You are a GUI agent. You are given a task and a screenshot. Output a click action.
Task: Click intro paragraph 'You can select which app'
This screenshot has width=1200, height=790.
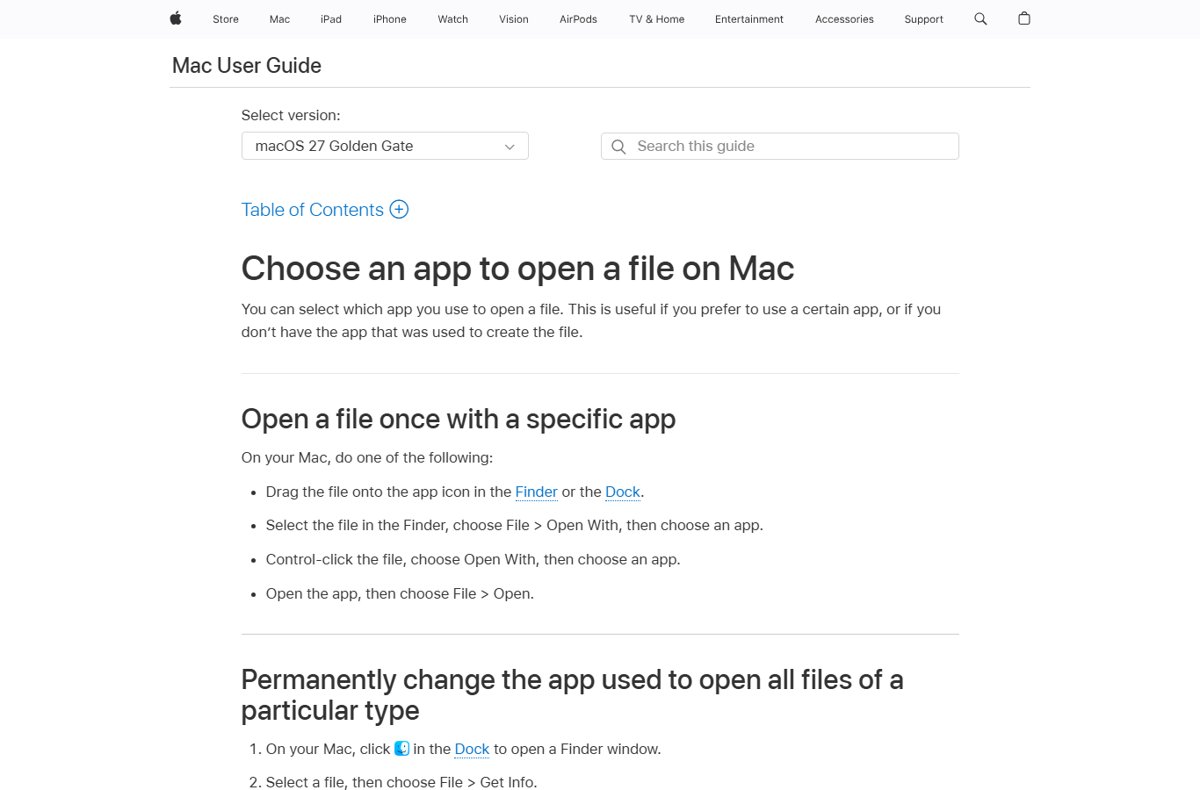coord(591,320)
